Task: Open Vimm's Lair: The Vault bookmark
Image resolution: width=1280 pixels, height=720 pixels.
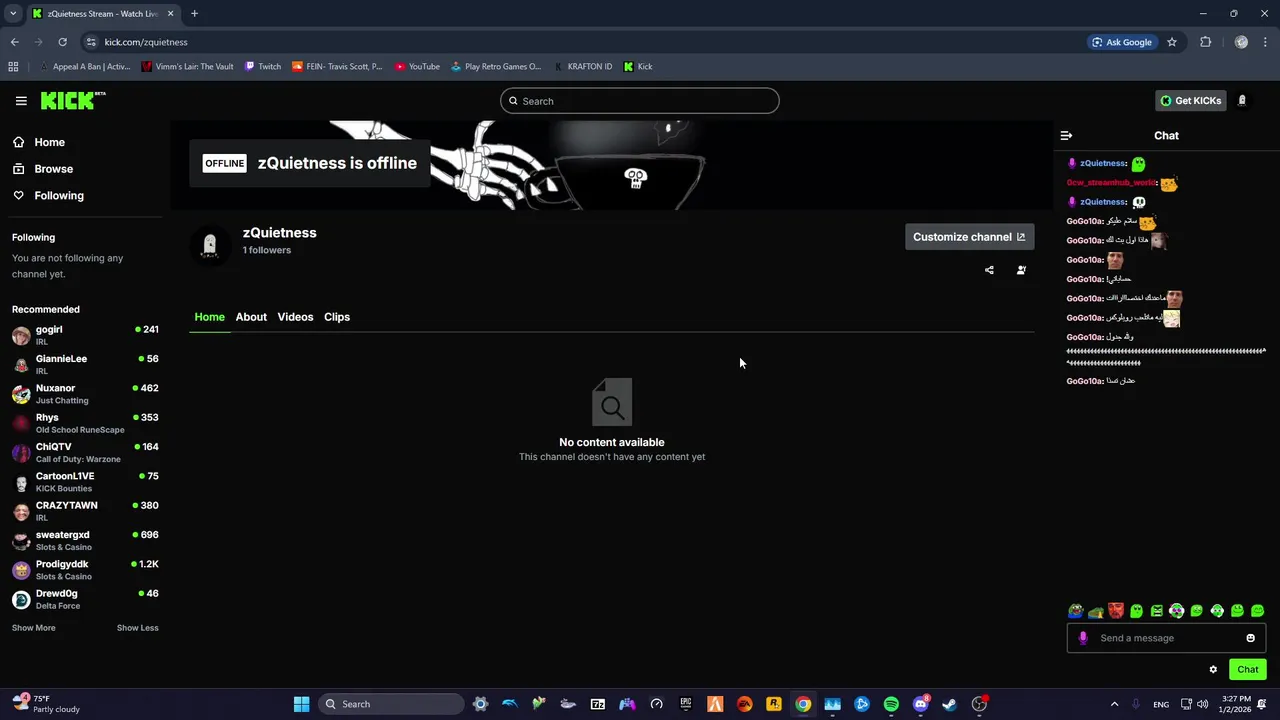Action: 187,67
